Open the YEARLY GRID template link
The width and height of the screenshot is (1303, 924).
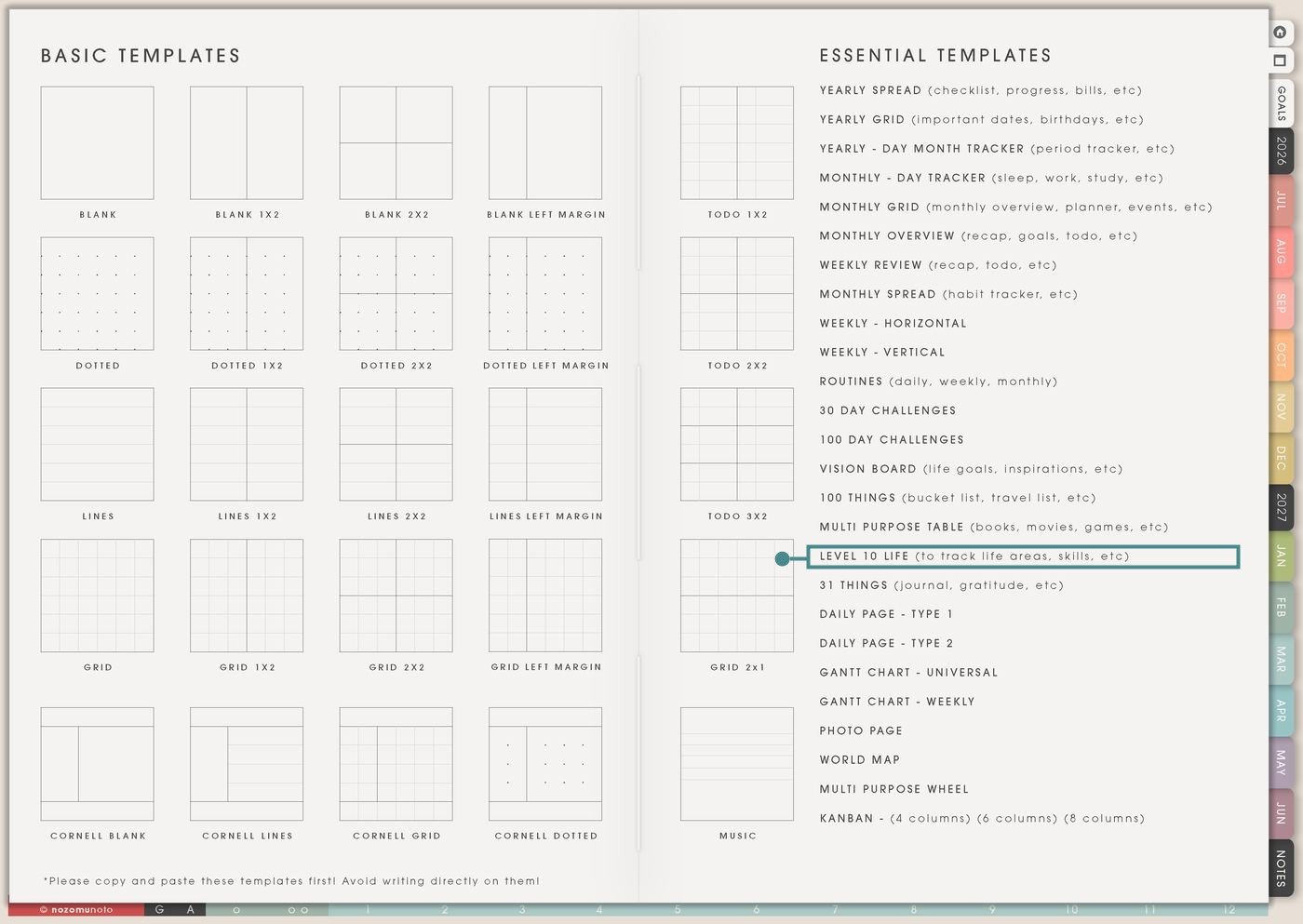tap(982, 119)
